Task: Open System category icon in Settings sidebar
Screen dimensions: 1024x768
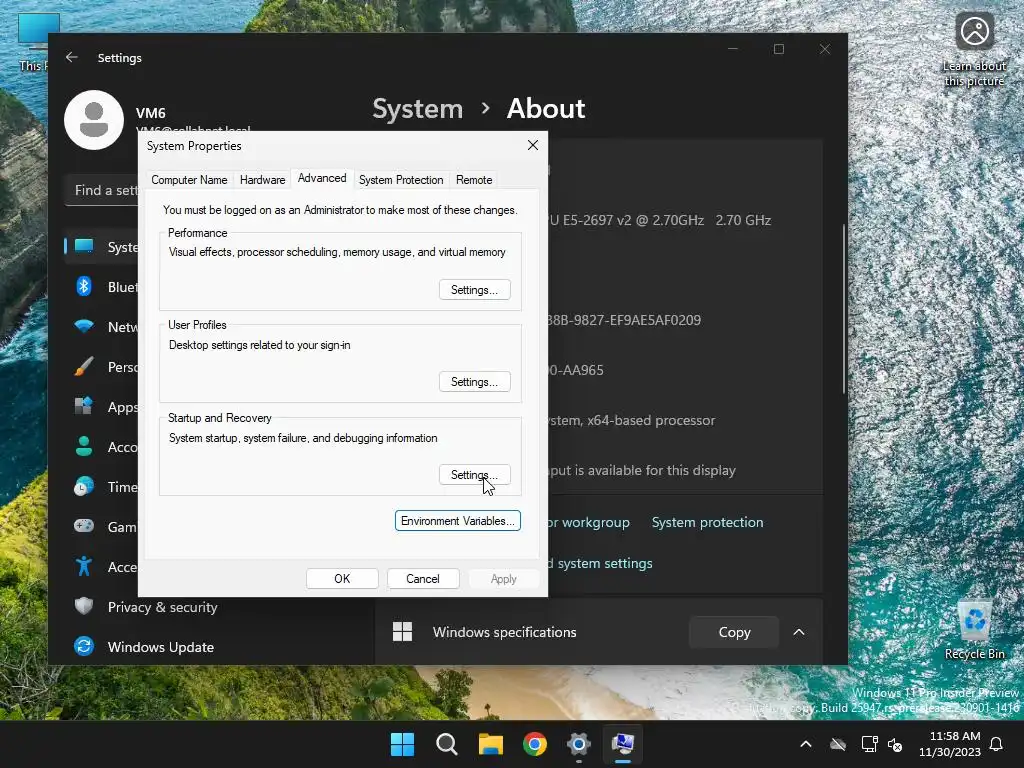Action: [84, 246]
